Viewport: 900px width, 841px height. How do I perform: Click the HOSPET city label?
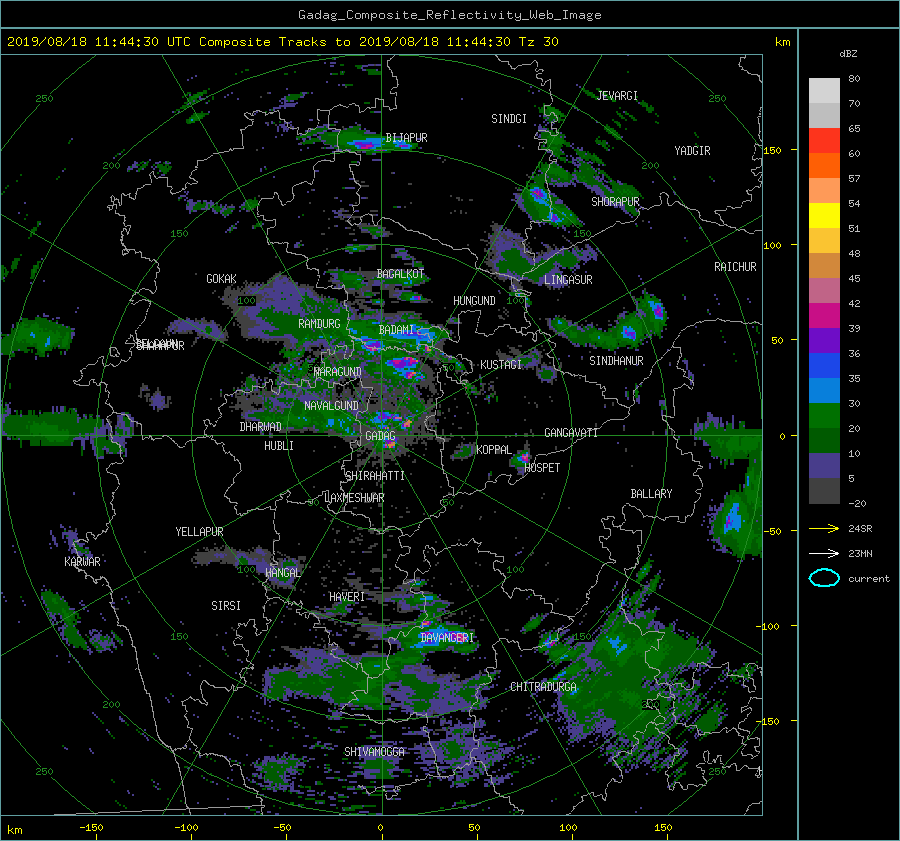coord(542,468)
